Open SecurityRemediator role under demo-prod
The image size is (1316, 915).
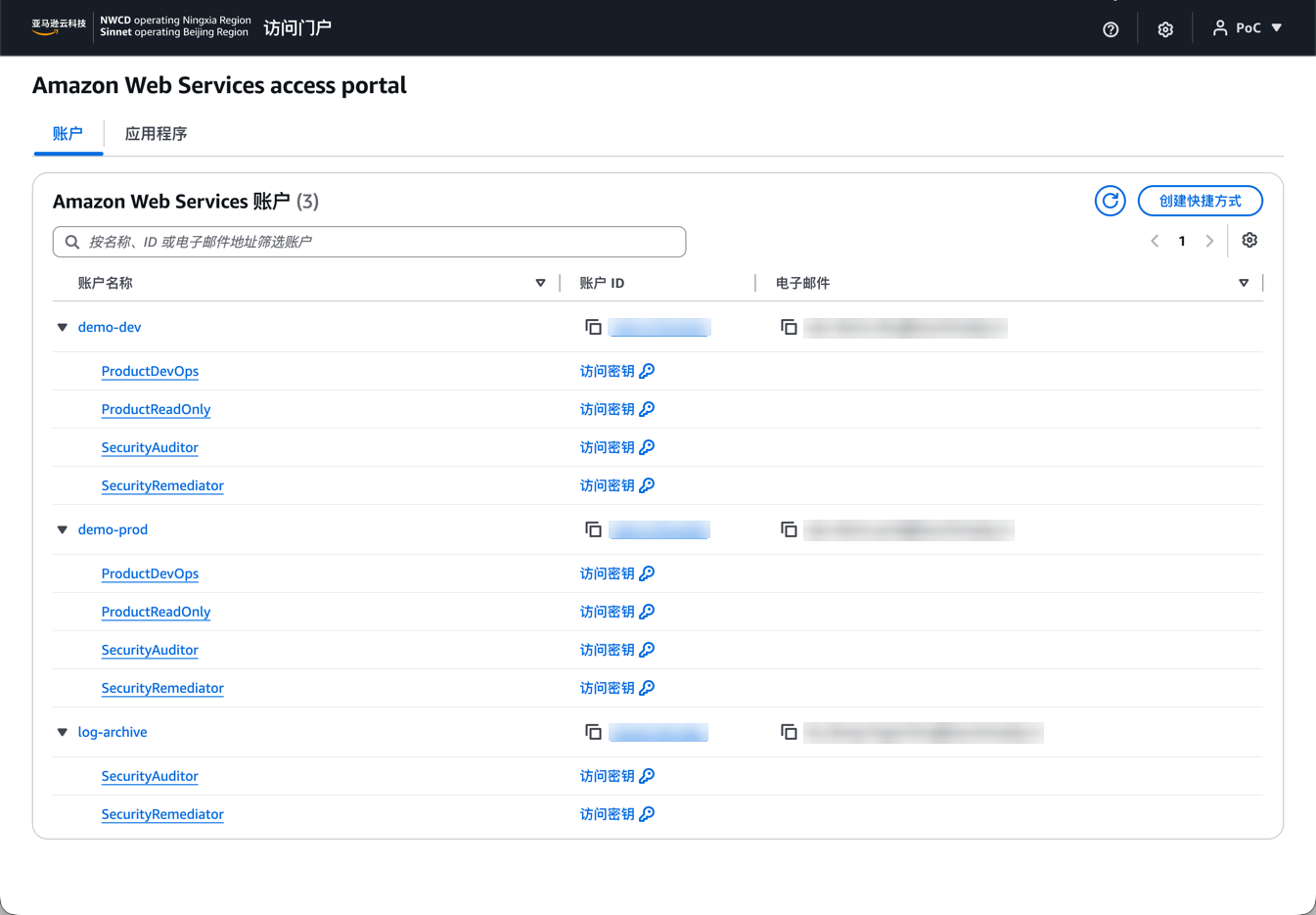coord(162,688)
